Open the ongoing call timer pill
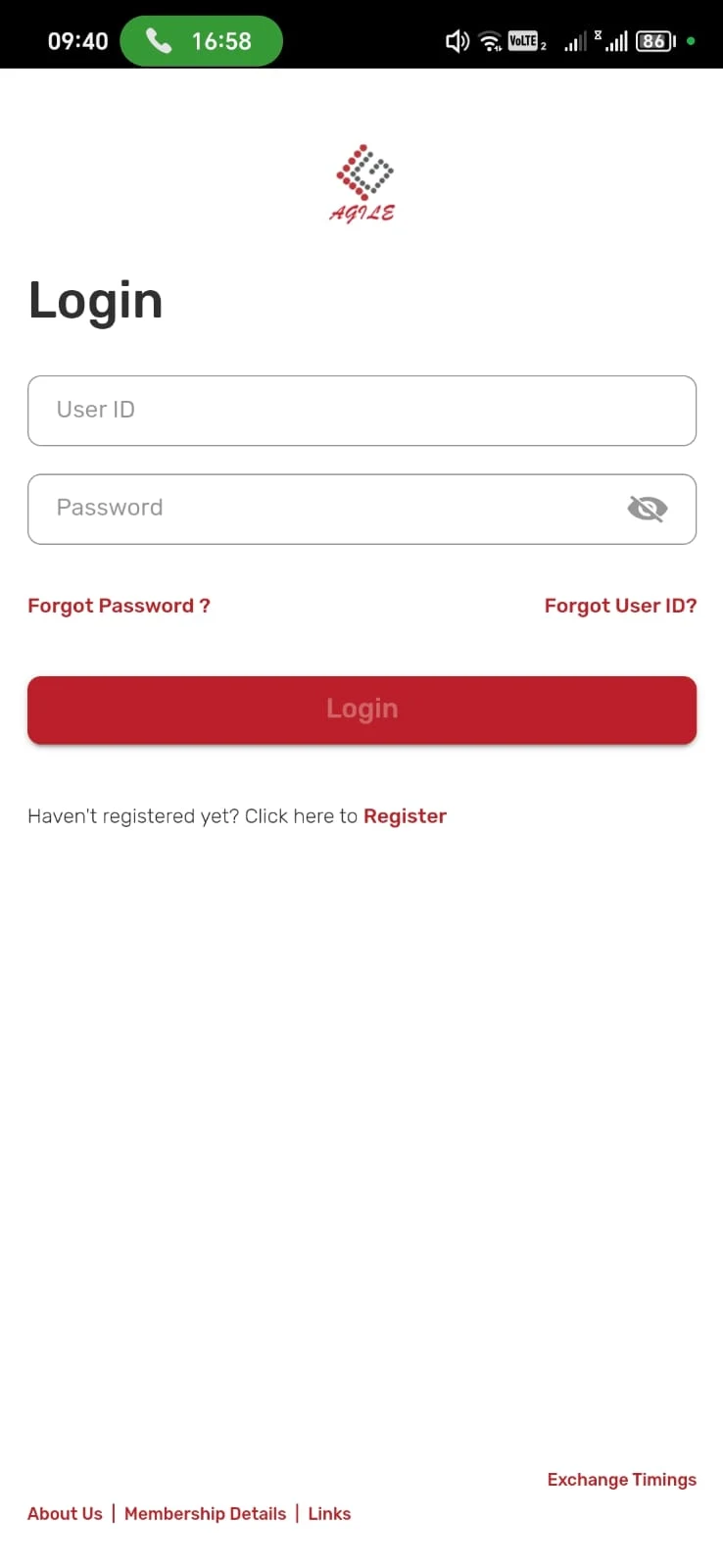Image resolution: width=723 pixels, height=1568 pixels. 201,41
